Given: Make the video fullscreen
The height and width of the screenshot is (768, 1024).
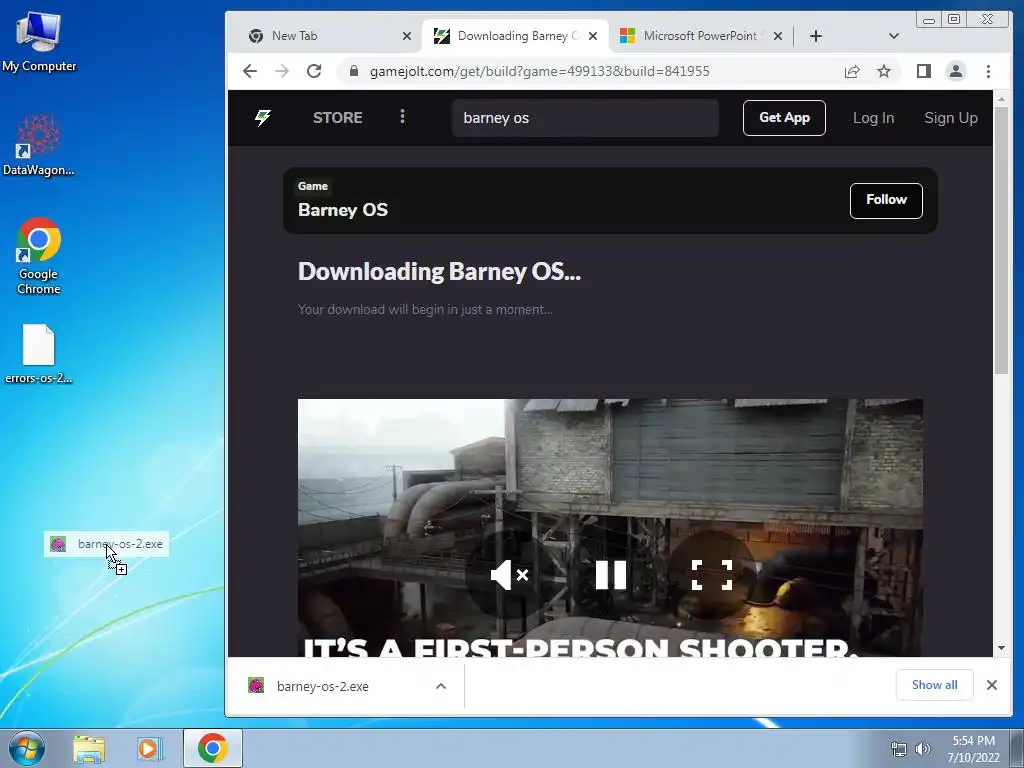Looking at the screenshot, I should click(x=712, y=575).
